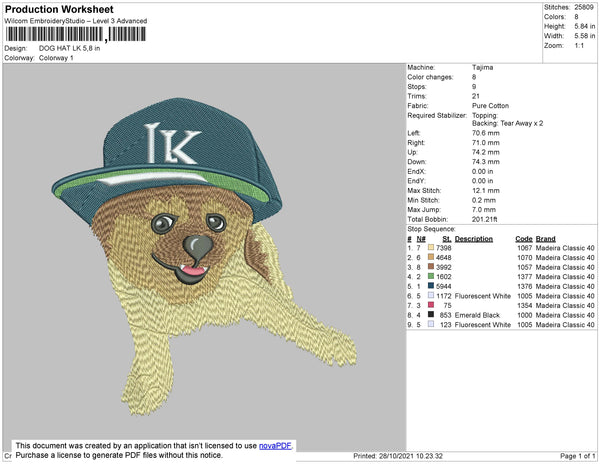Select the Emerald Black thread swatch

pos(430,315)
